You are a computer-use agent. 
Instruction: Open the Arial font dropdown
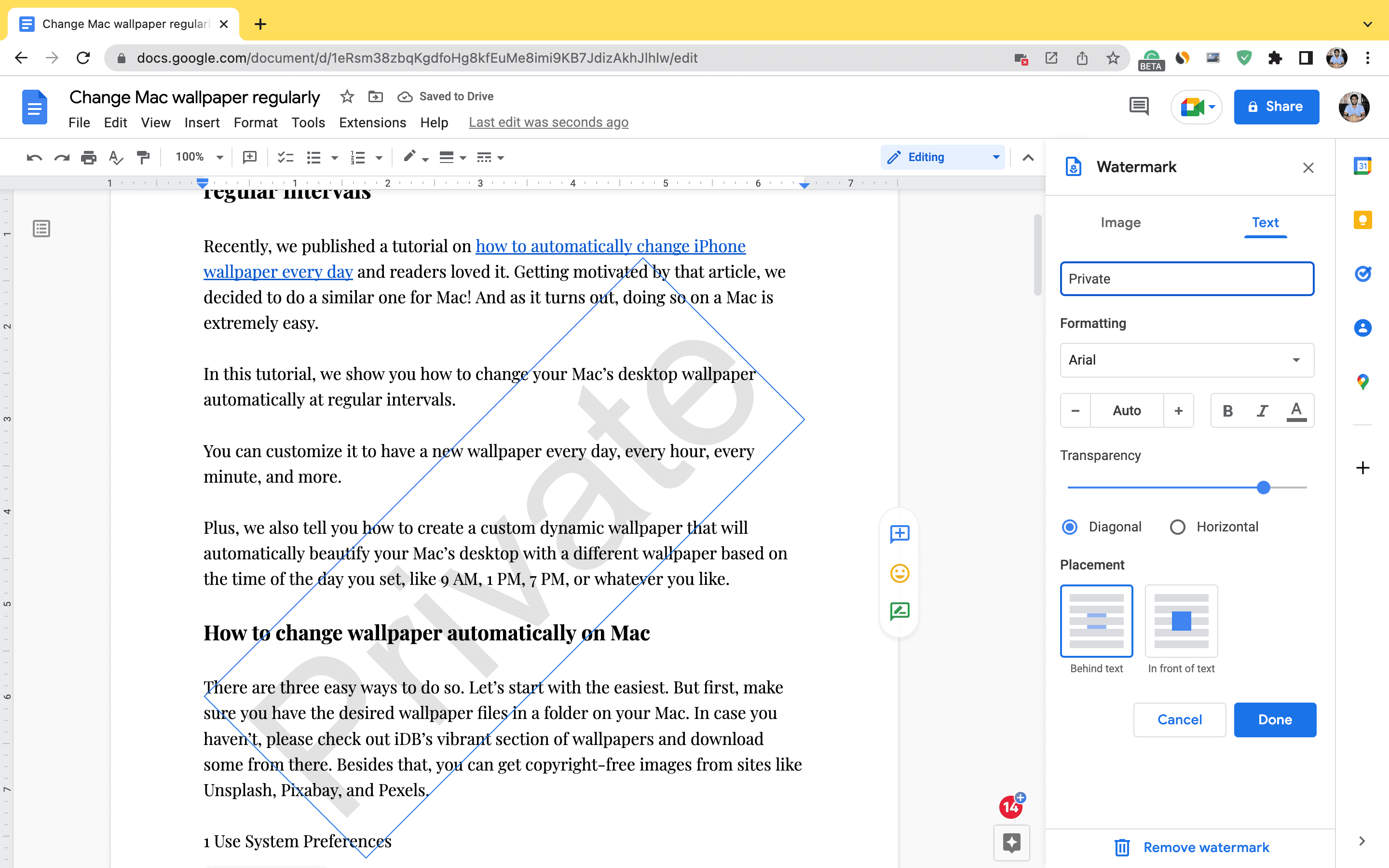(x=1186, y=360)
